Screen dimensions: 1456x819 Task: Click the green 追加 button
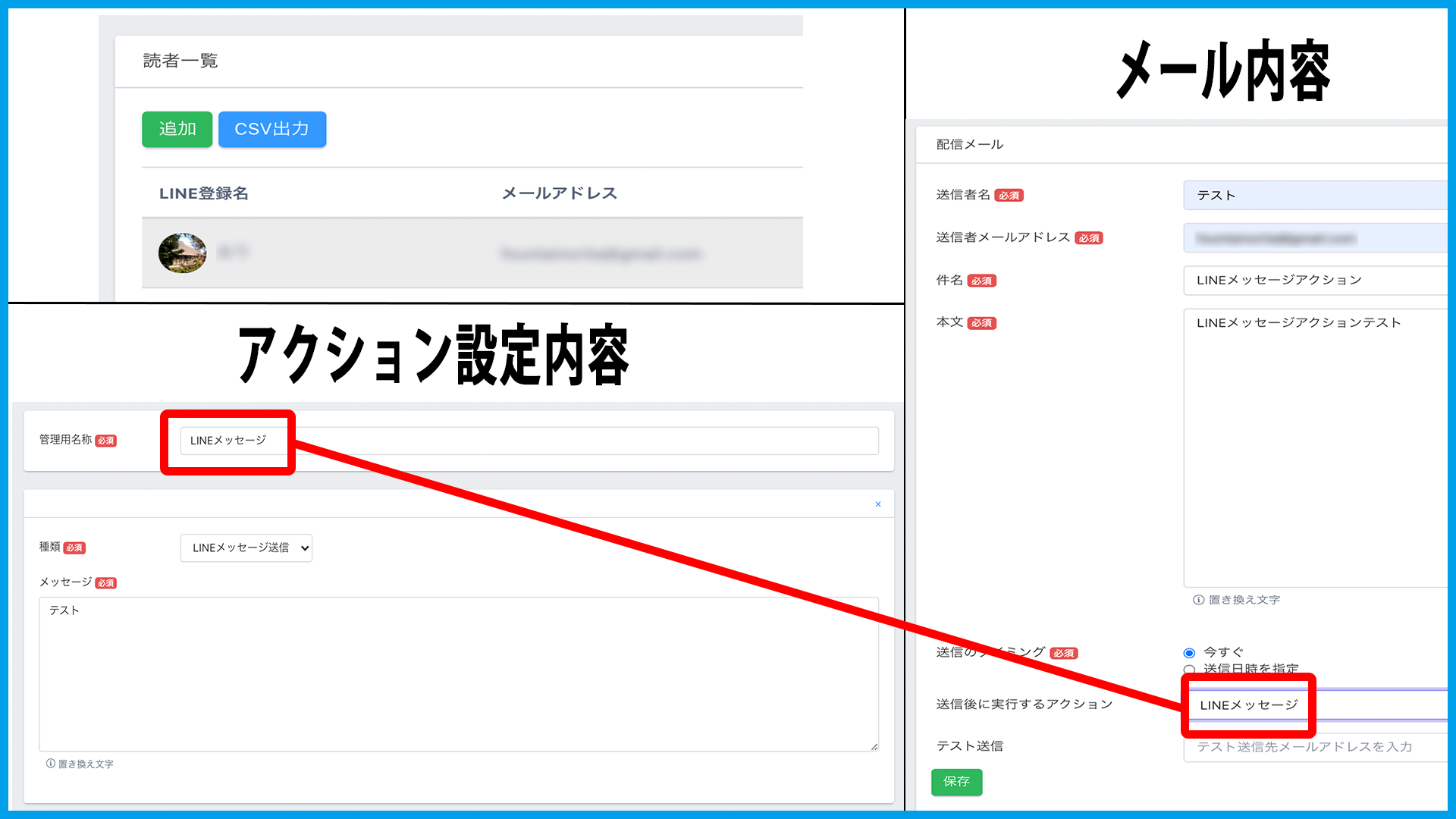click(x=177, y=129)
